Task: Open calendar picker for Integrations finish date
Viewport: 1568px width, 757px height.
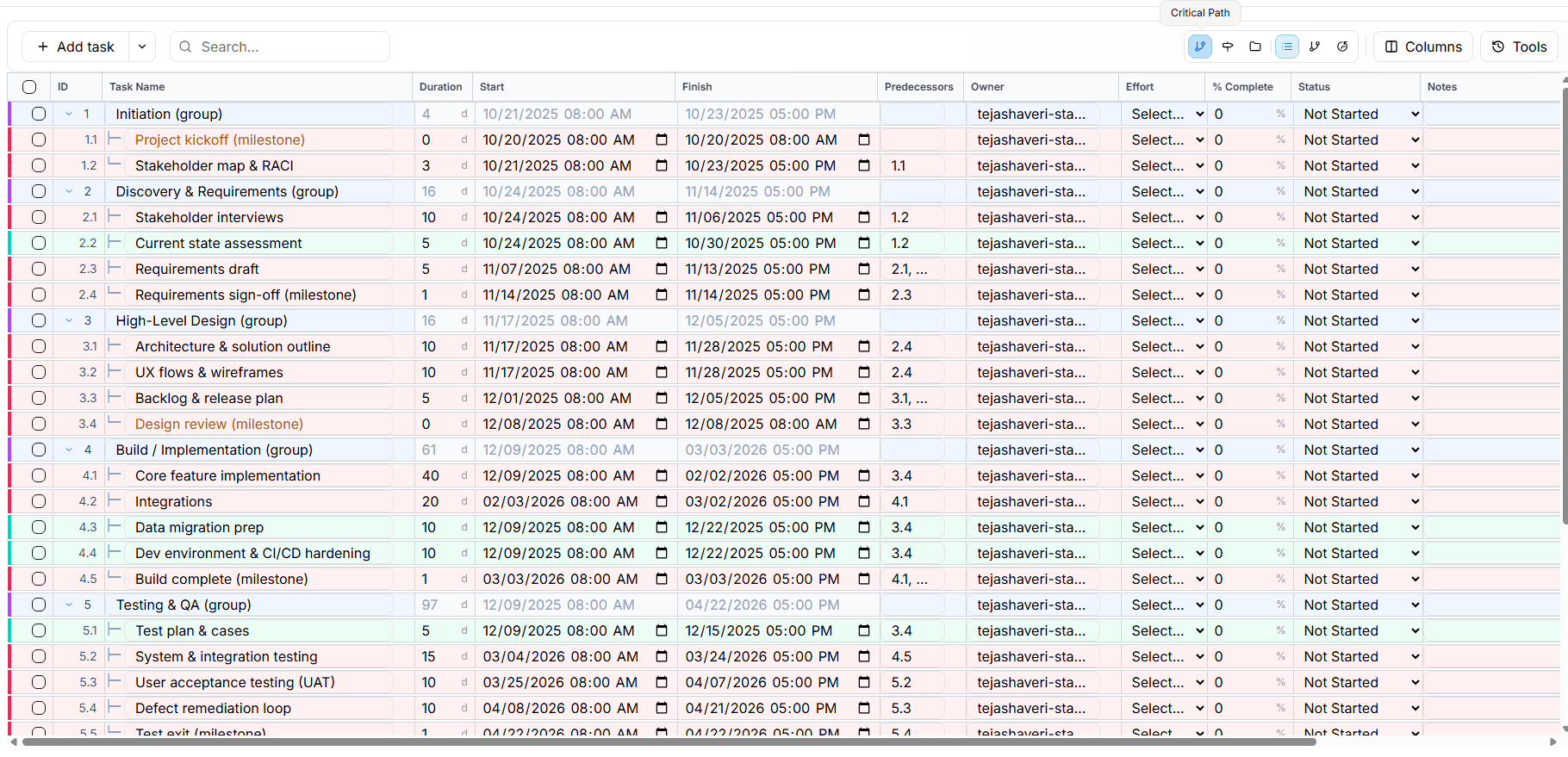Action: (864, 501)
